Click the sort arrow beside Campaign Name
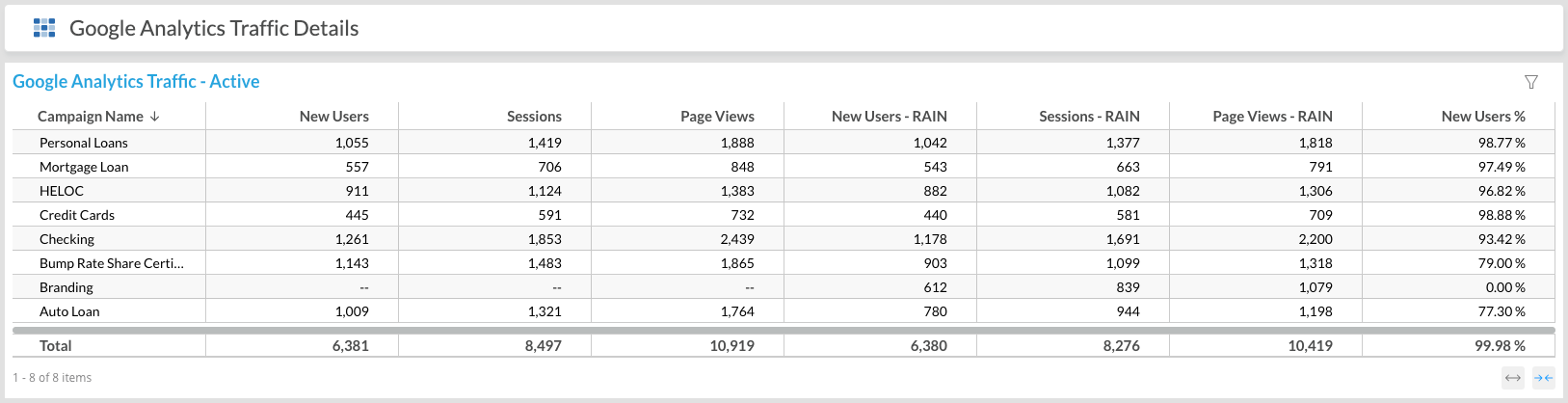 click(x=154, y=117)
